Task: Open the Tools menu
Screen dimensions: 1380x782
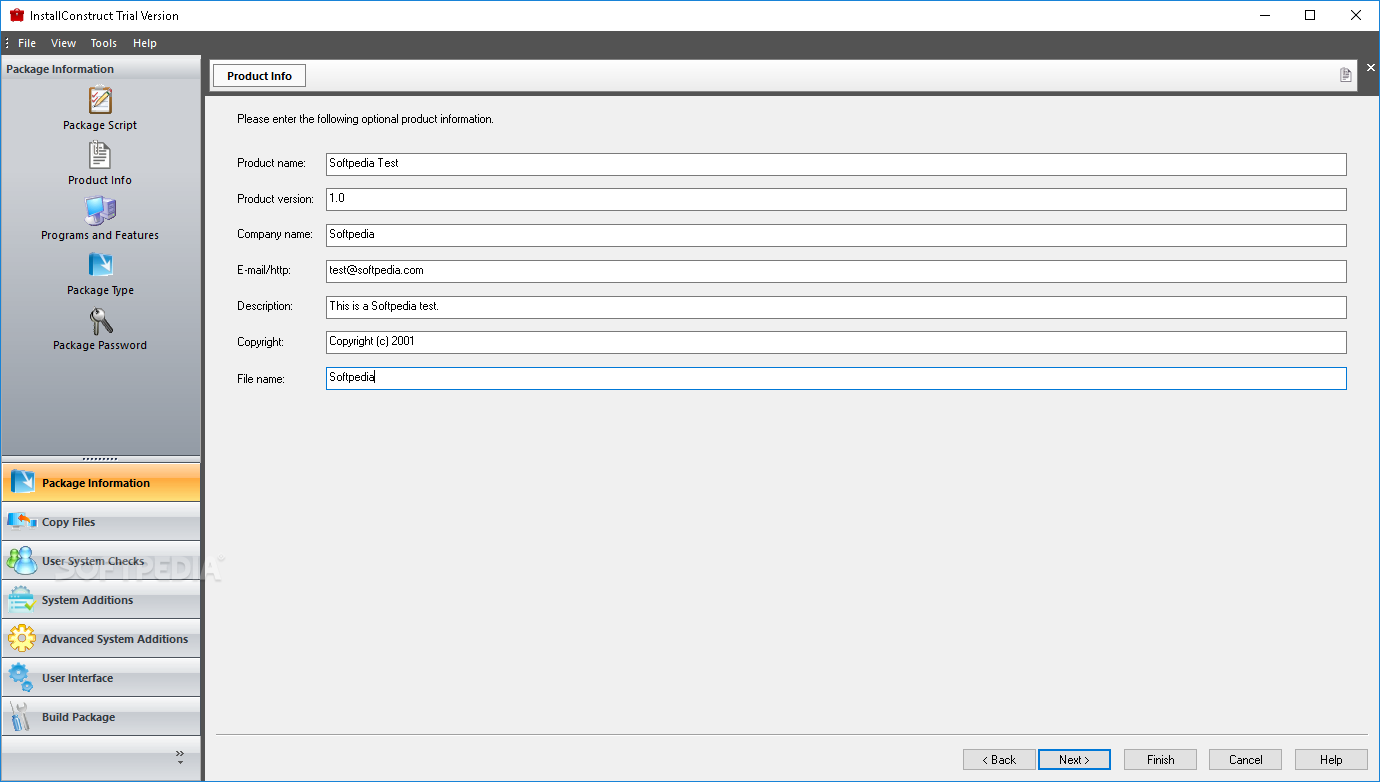Action: [x=104, y=43]
